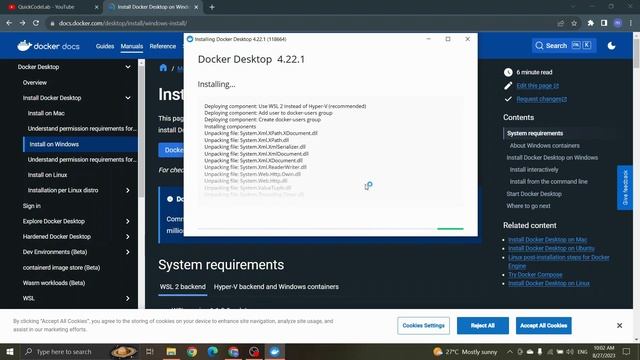Open containerd image store (Beta)
Image resolution: width=640 pixels, height=360 pixels.
click(61, 268)
